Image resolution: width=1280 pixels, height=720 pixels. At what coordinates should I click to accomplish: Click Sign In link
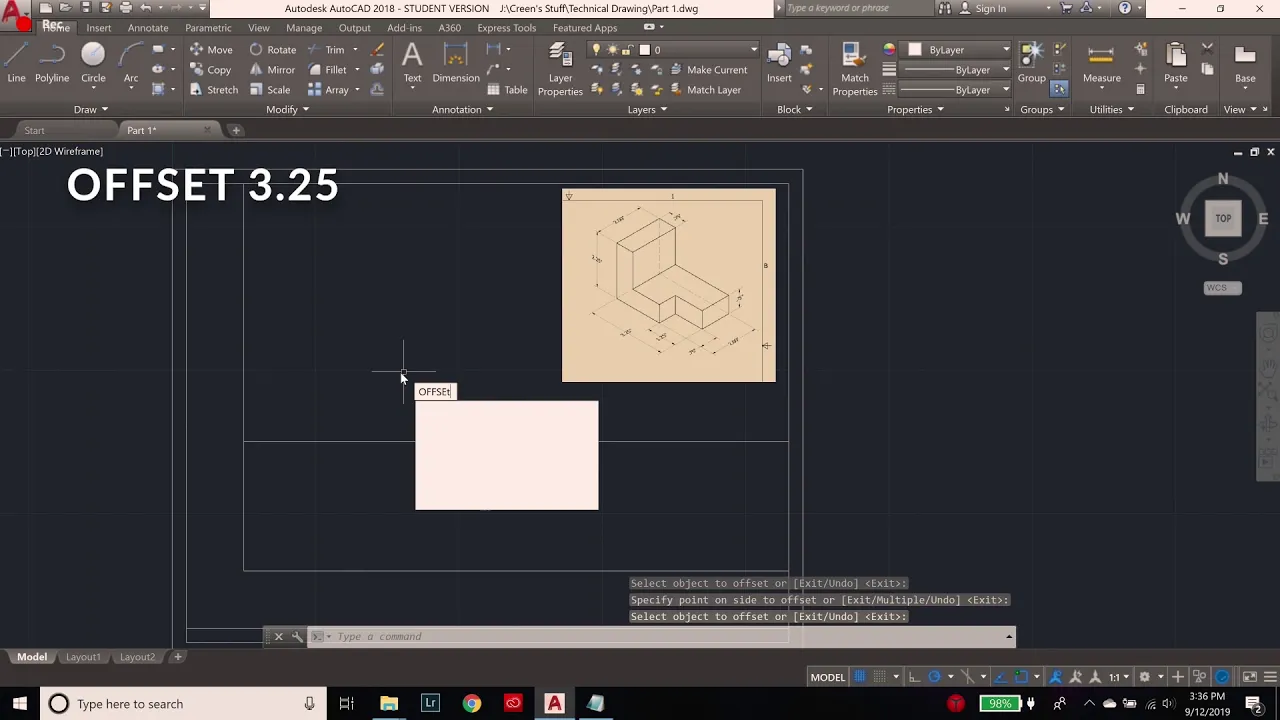point(990,8)
